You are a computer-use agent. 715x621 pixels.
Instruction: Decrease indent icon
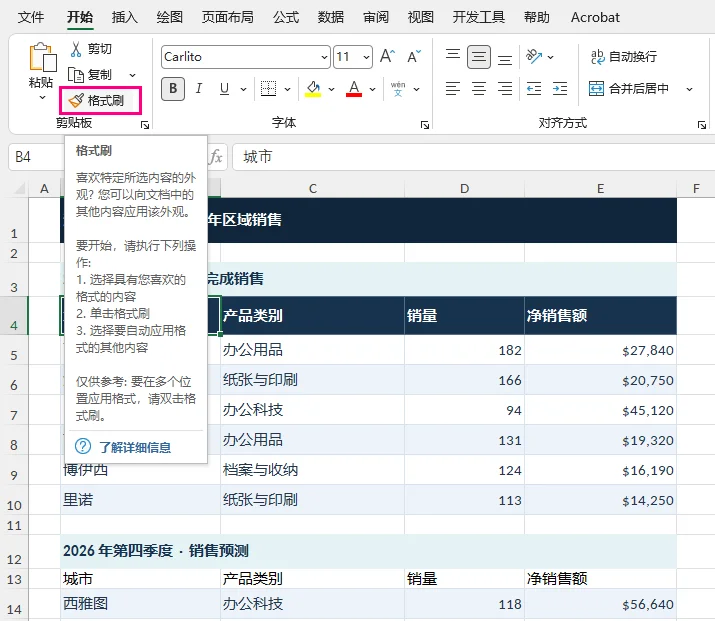click(x=534, y=88)
